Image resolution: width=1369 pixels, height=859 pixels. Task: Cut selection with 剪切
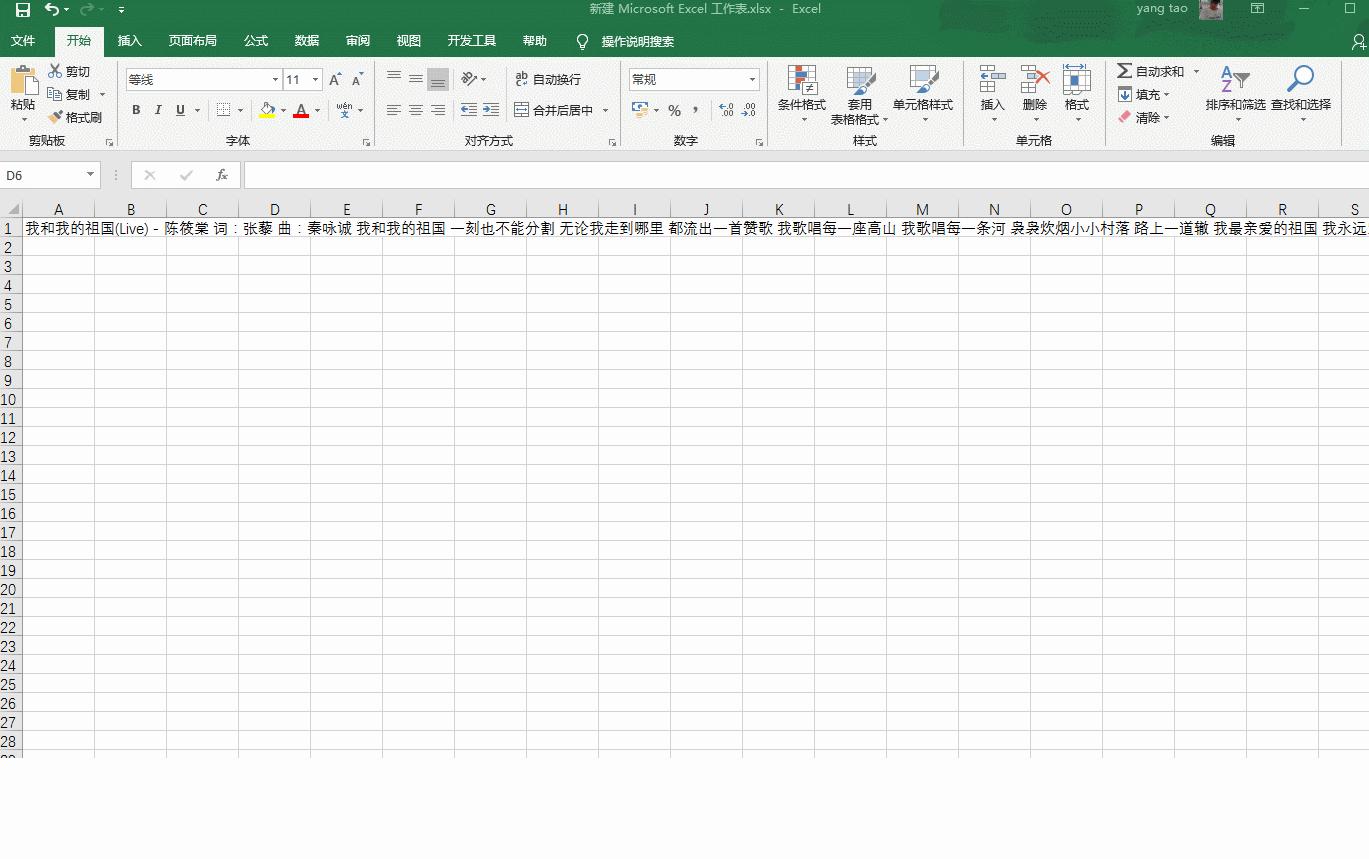(x=69, y=72)
